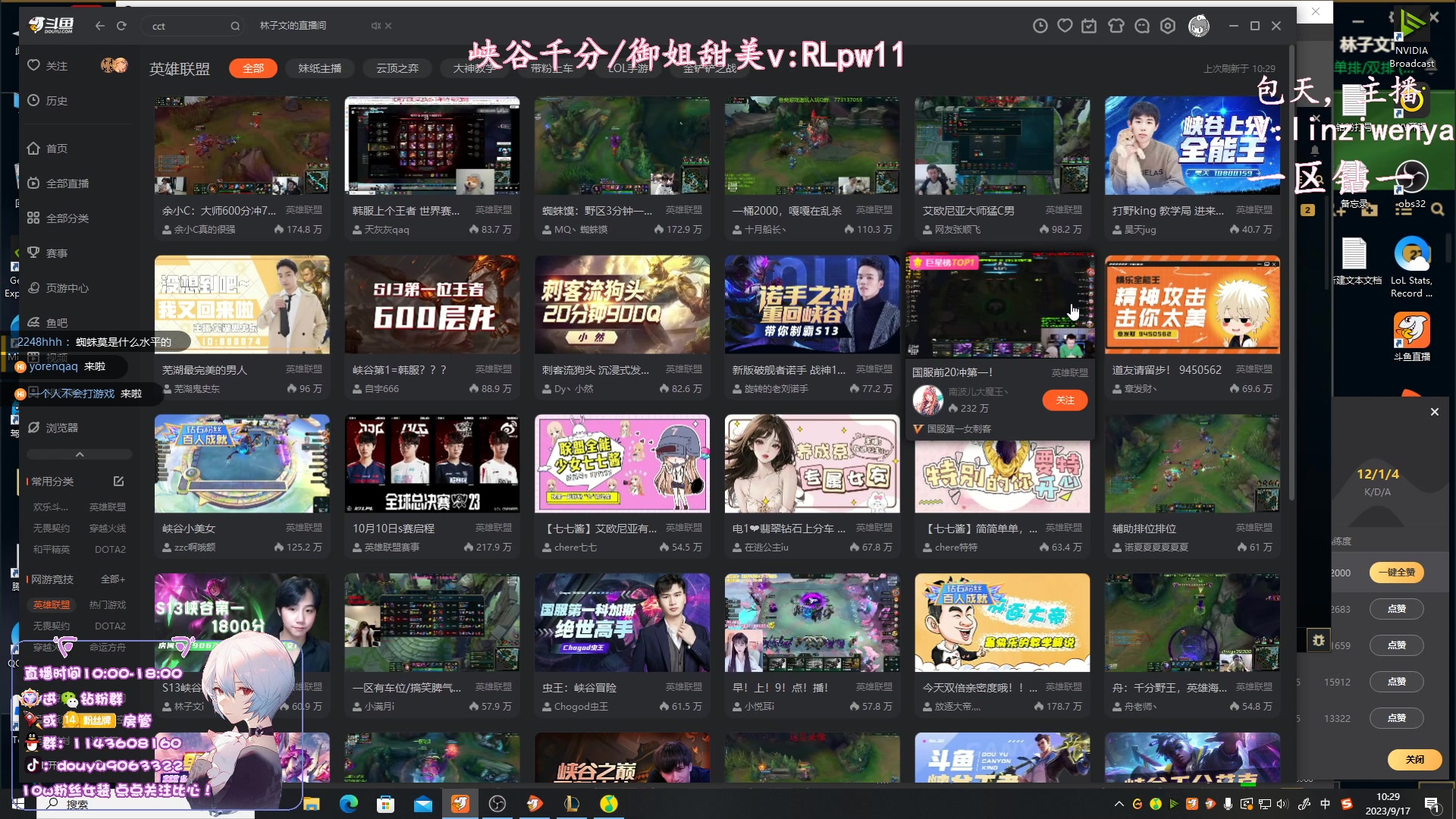The height and width of the screenshot is (819, 1456).
Task: Unmute 林子文的直播间 via the sound icon
Action: 376,25
